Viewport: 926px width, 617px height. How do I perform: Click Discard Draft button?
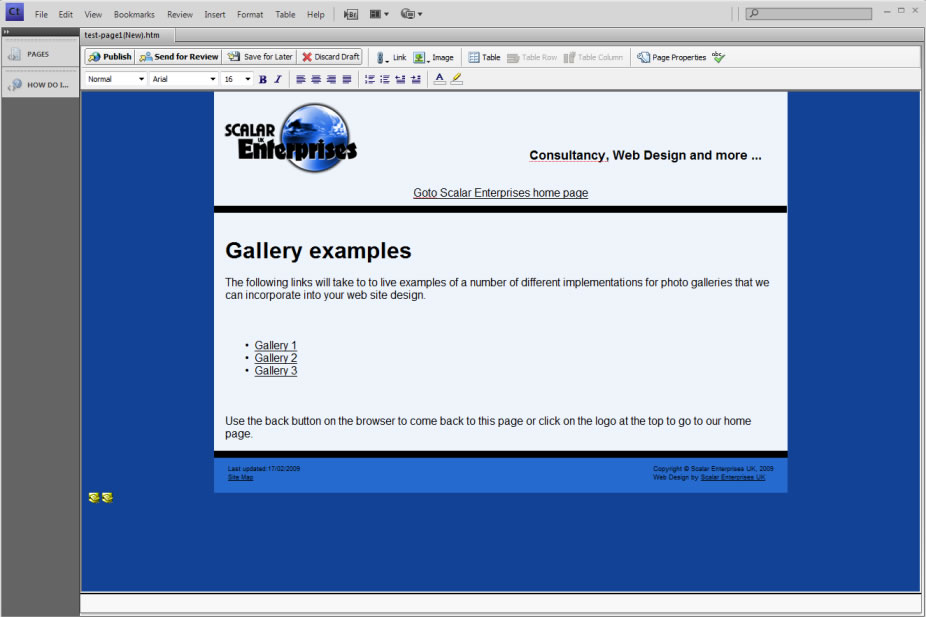pyautogui.click(x=331, y=57)
